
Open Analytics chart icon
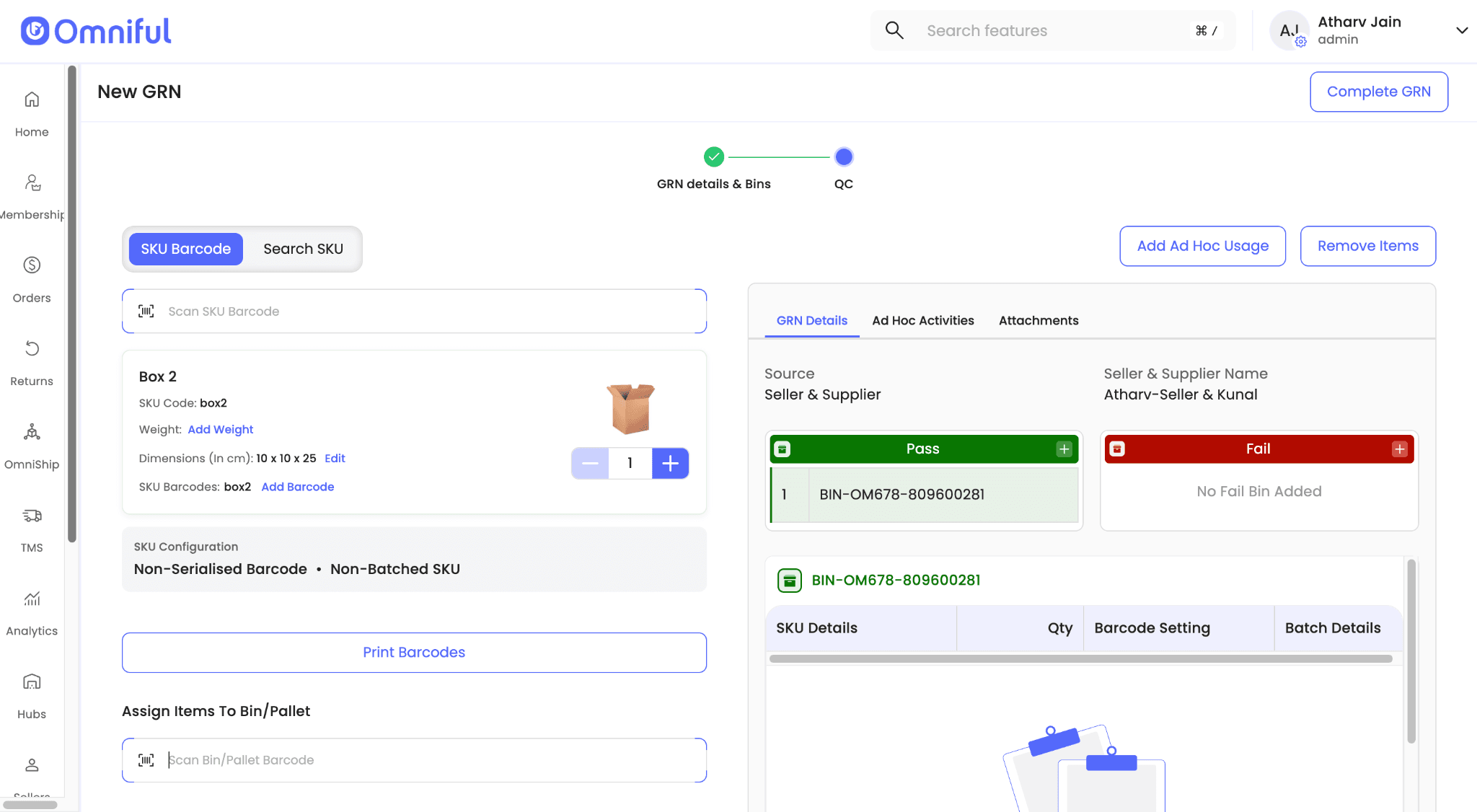(x=32, y=599)
